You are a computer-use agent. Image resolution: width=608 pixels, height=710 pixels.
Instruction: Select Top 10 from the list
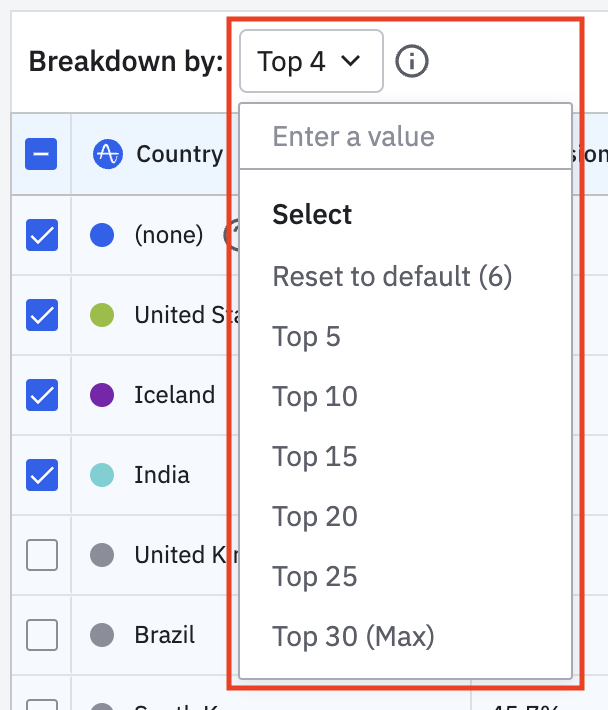tap(314, 397)
